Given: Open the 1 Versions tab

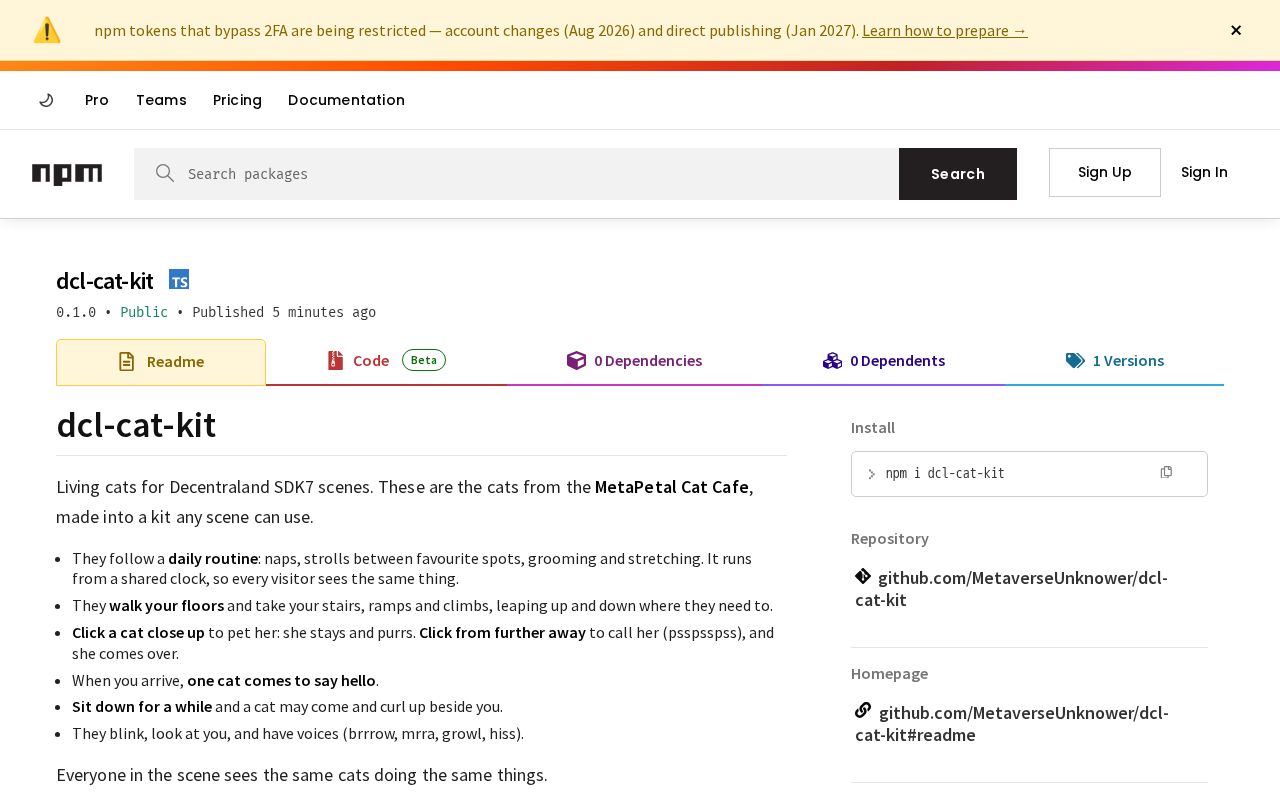Looking at the screenshot, I should click(1115, 361).
